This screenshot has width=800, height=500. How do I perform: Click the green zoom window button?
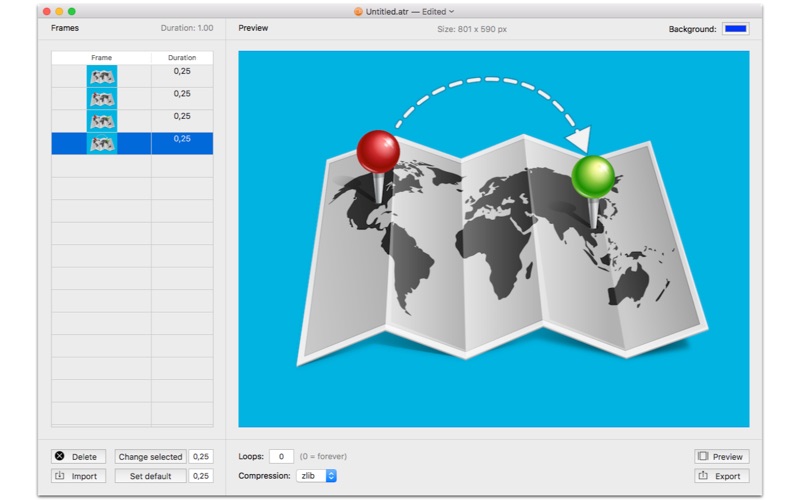[72, 11]
